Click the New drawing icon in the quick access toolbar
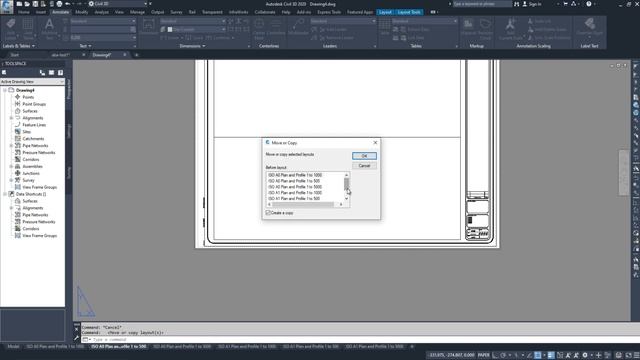 19,4
